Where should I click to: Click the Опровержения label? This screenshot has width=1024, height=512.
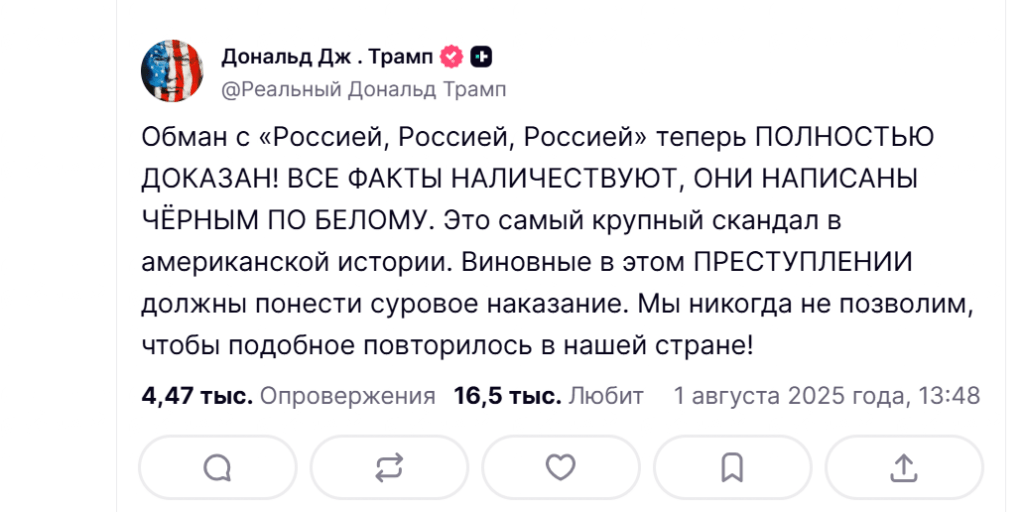pos(347,396)
